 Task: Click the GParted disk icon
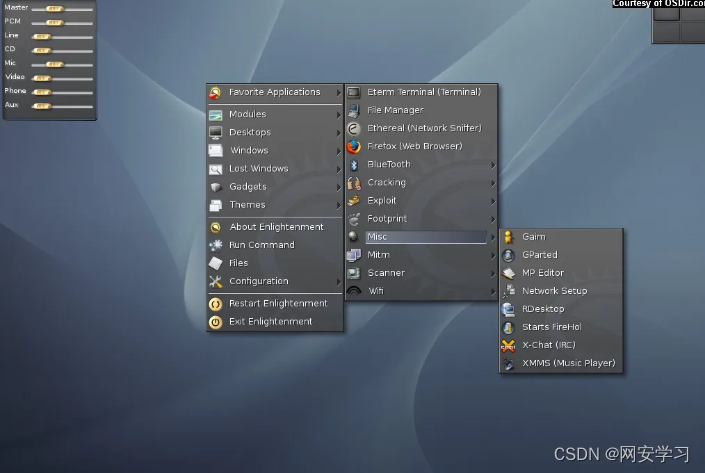pos(509,255)
